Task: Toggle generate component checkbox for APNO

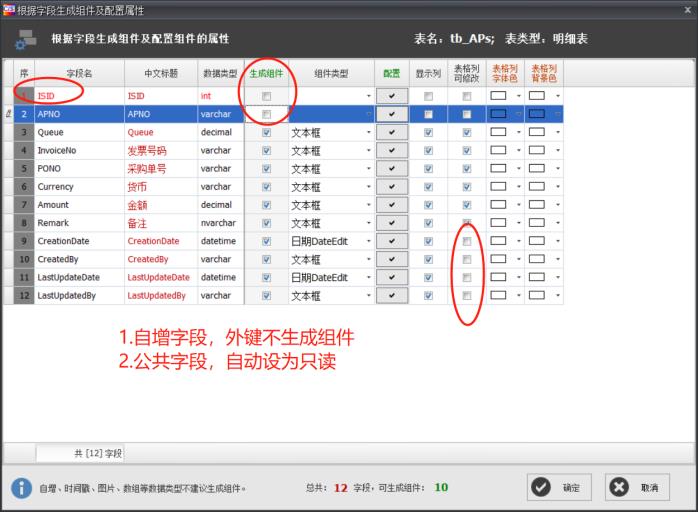Action: click(x=266, y=114)
